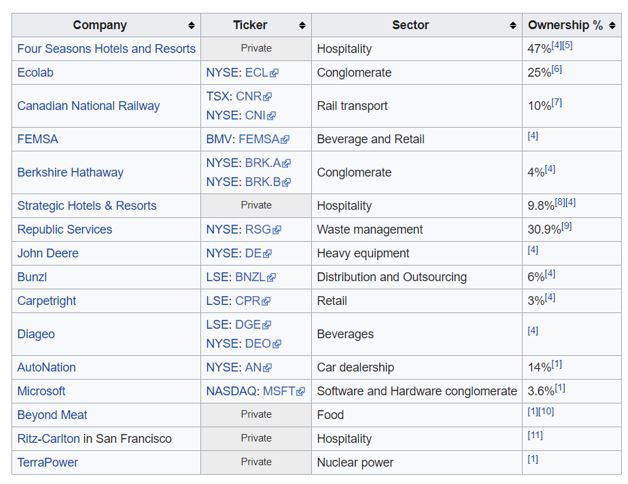Viewport: 628px width, 484px height.
Task: Click external link icon next to LSE: BNZL
Action: point(271,278)
